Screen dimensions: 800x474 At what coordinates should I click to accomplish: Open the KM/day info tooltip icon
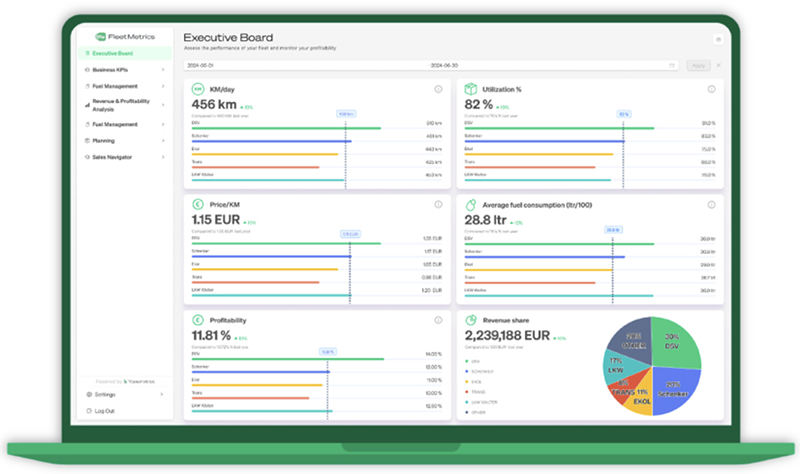438,90
